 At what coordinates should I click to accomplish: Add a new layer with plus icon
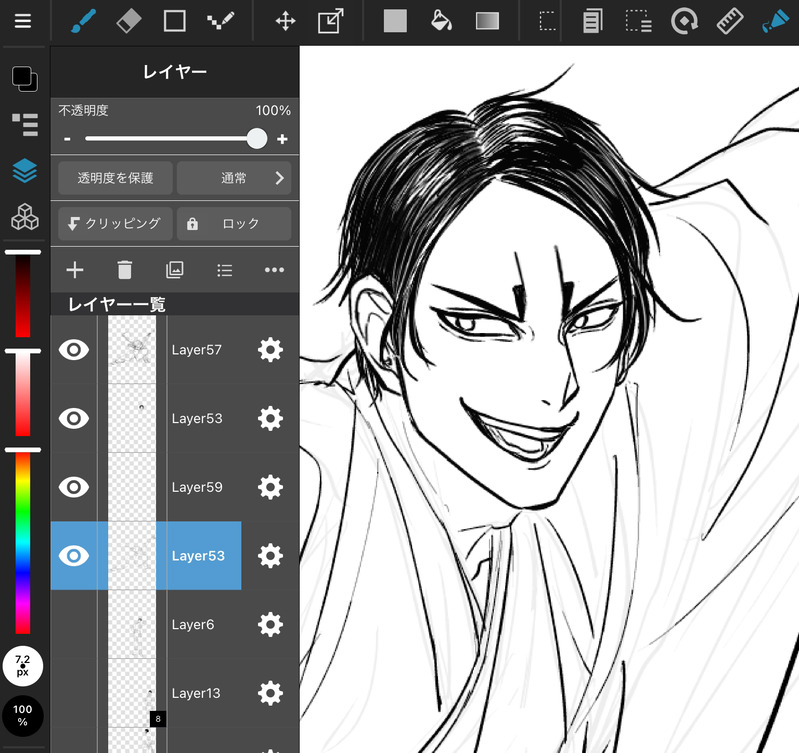pyautogui.click(x=75, y=270)
